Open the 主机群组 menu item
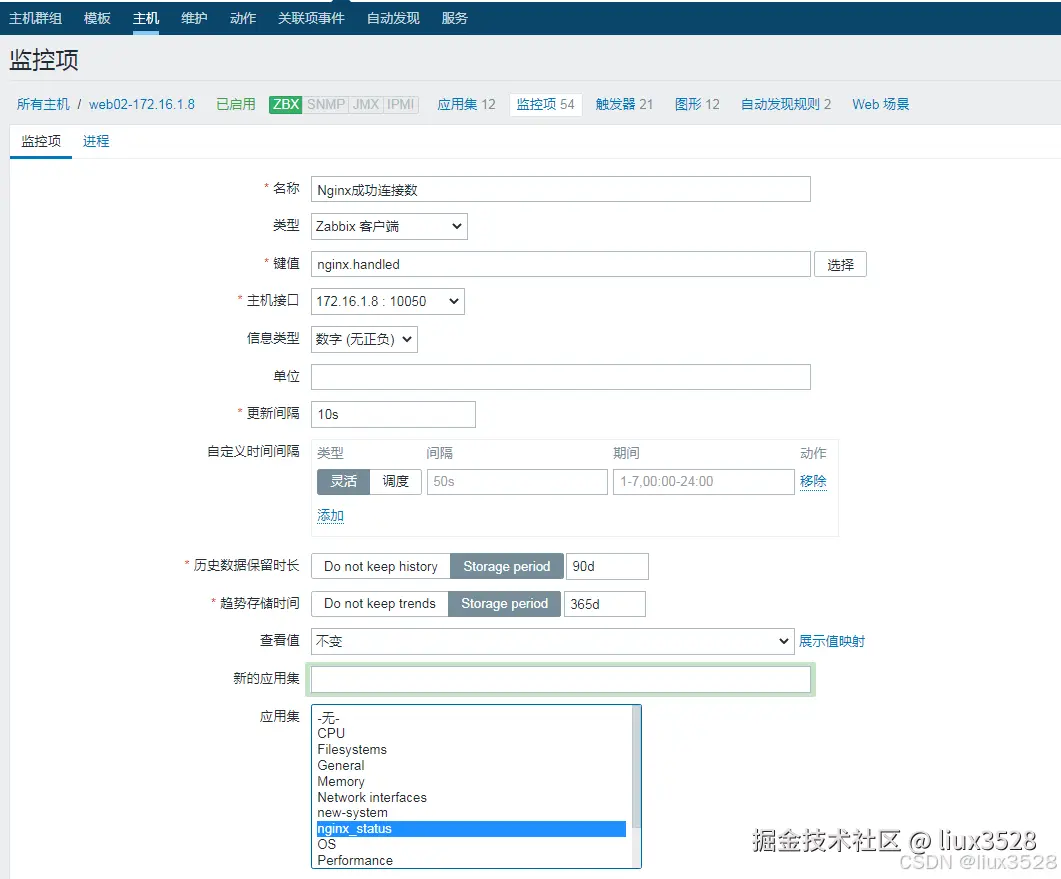The width and height of the screenshot is (1061, 879). click(36, 18)
